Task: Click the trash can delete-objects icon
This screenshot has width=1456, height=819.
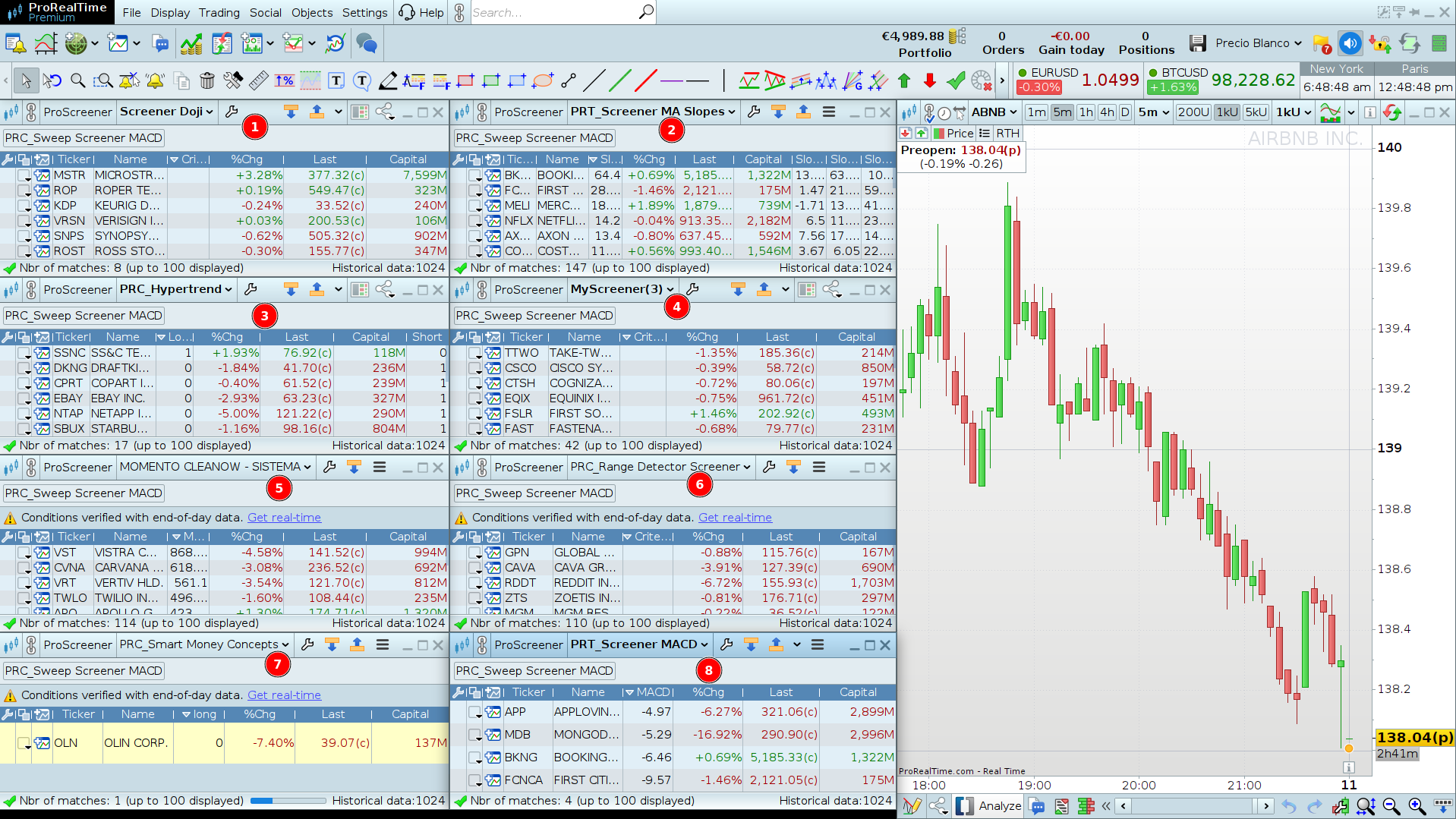Action: click(207, 80)
